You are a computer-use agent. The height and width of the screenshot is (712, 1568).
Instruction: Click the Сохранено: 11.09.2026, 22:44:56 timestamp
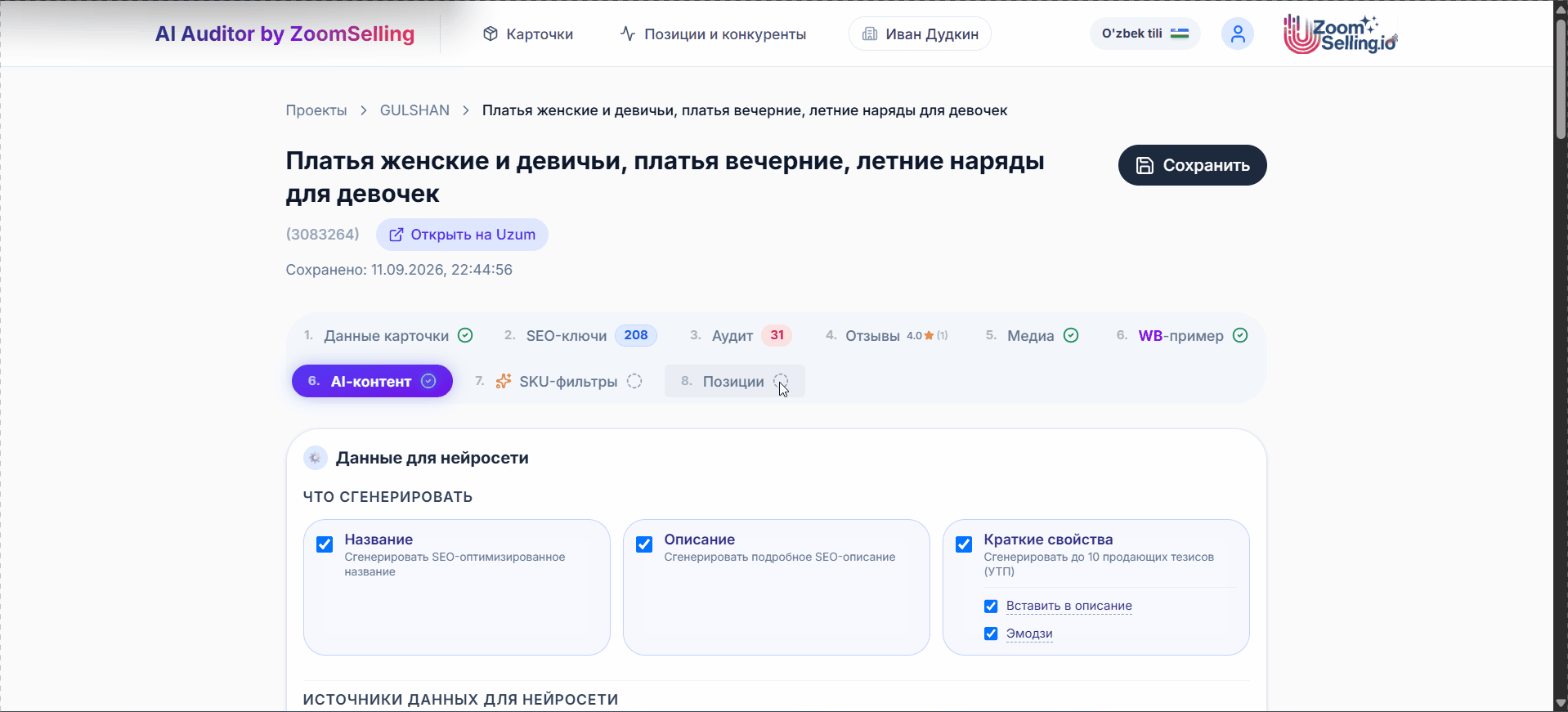tap(399, 270)
